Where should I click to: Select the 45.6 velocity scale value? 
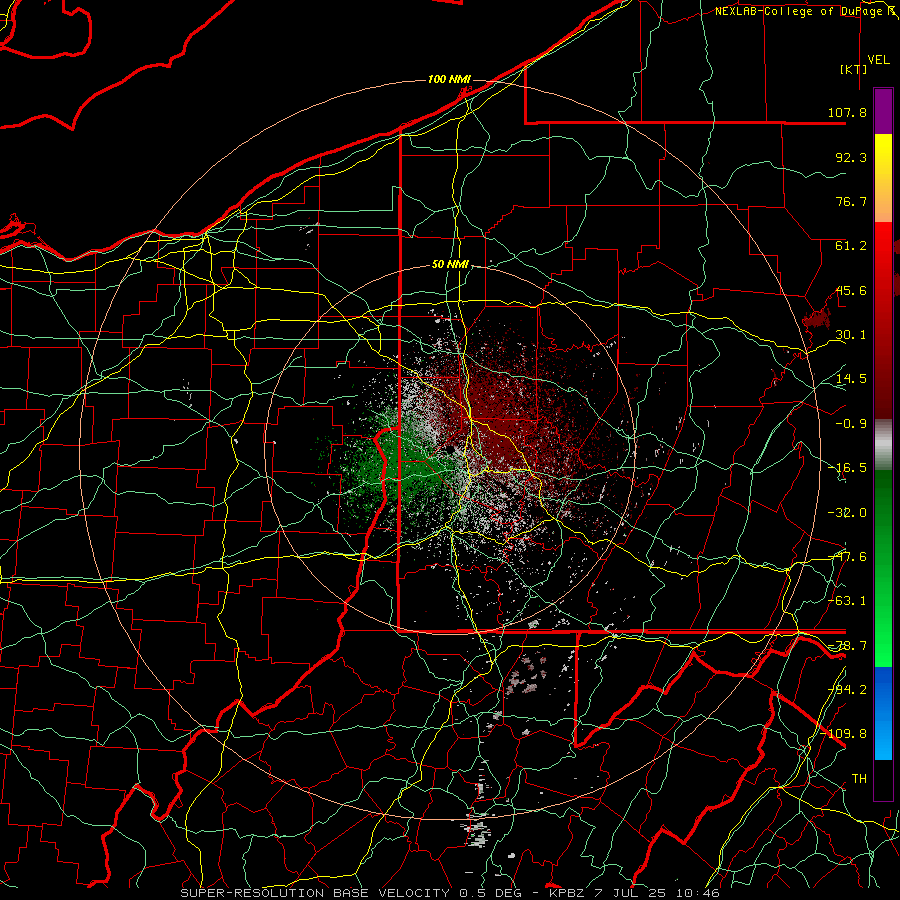click(x=851, y=290)
